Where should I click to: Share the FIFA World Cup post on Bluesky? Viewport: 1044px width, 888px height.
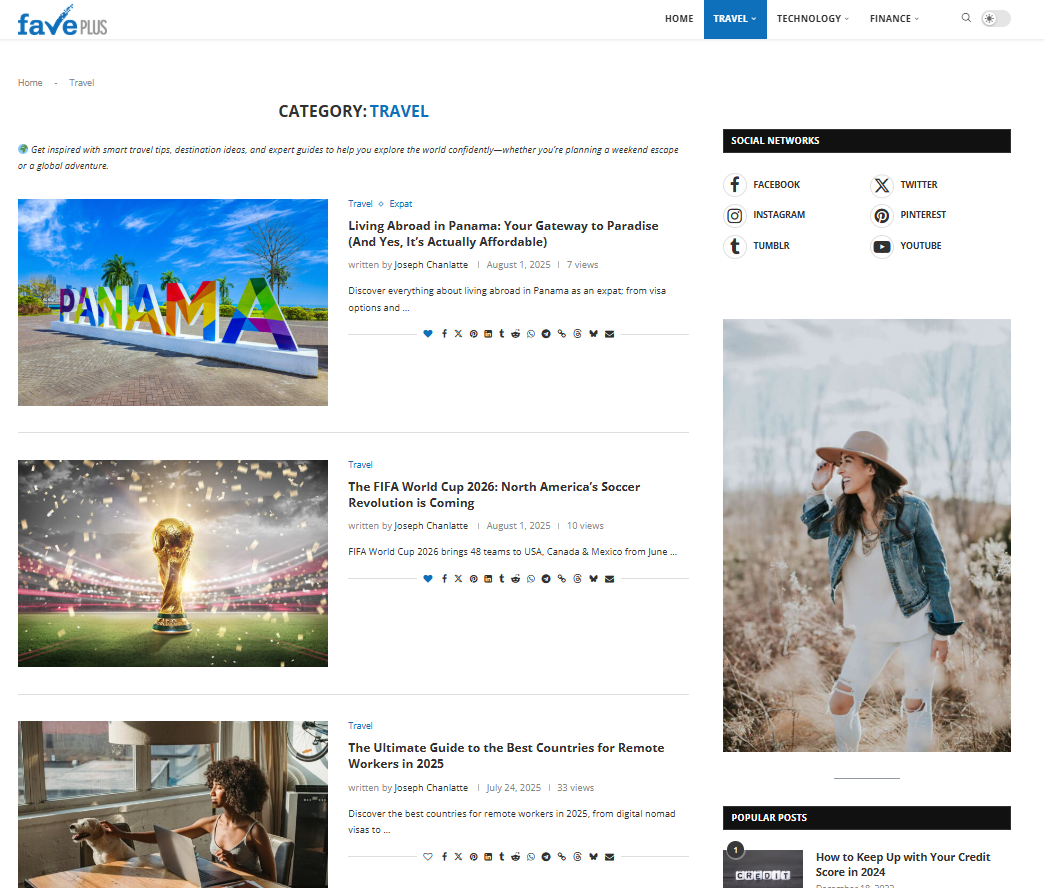click(593, 578)
